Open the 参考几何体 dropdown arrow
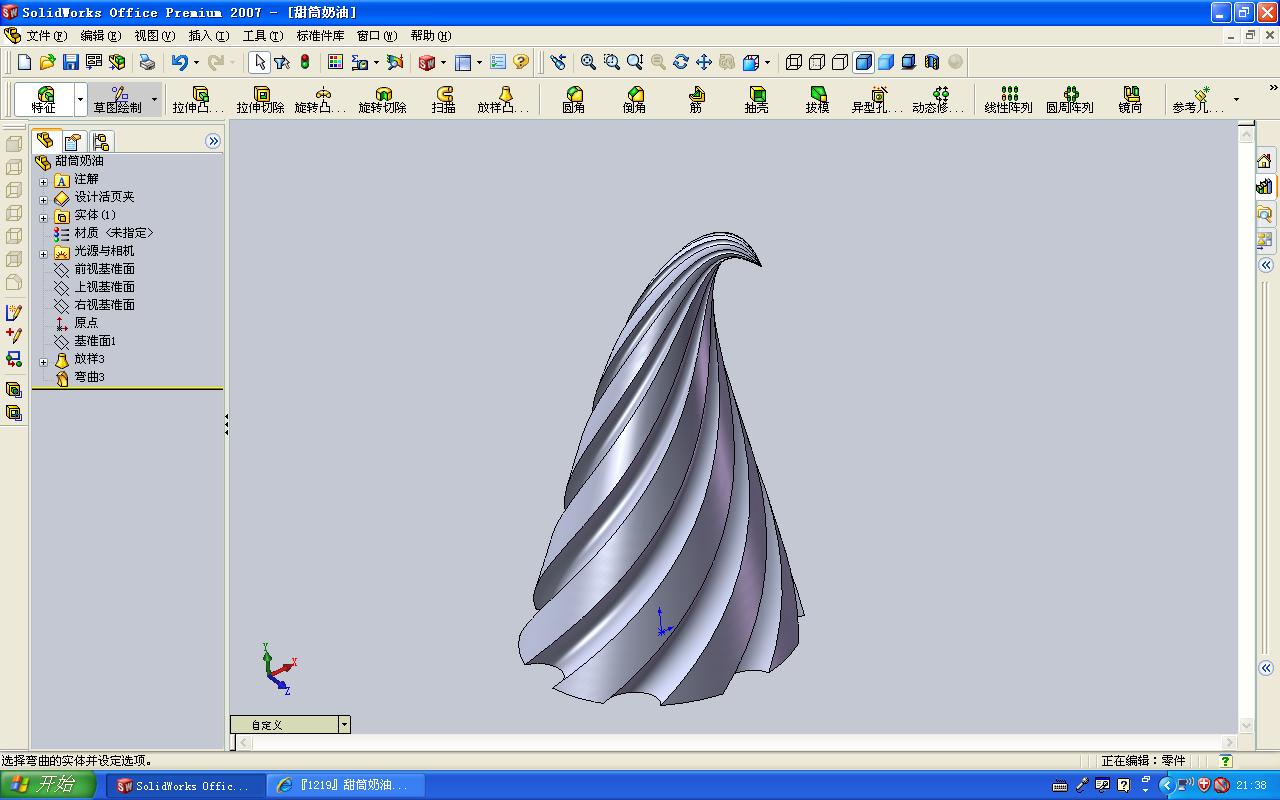 (1236, 99)
